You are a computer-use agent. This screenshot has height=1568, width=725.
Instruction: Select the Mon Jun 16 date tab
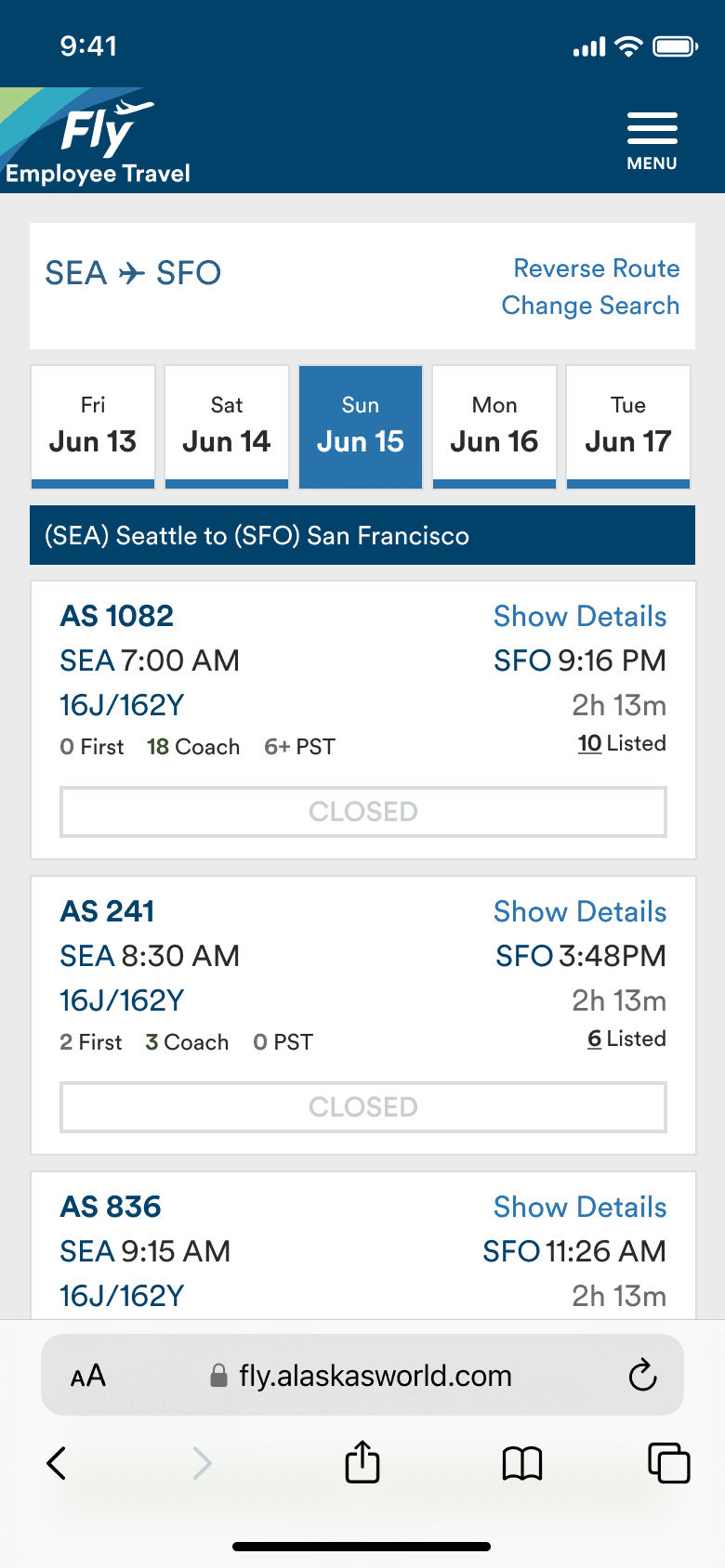[494, 426]
